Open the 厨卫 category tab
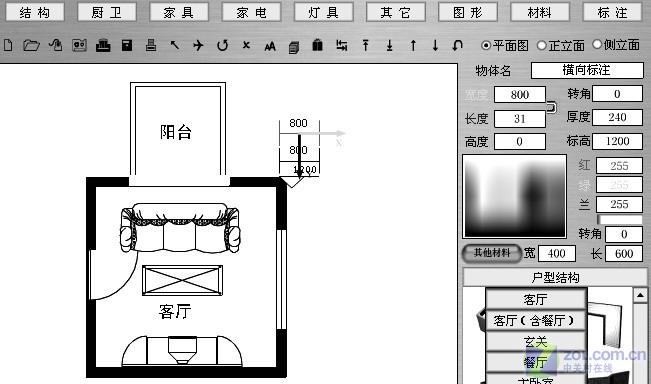 pyautogui.click(x=107, y=12)
